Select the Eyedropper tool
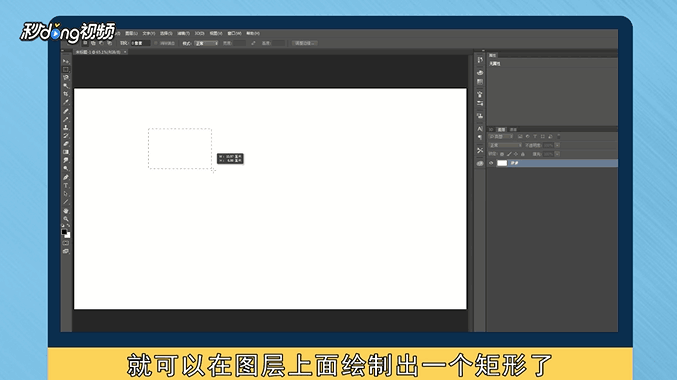This screenshot has width=677, height=380. pos(66,102)
